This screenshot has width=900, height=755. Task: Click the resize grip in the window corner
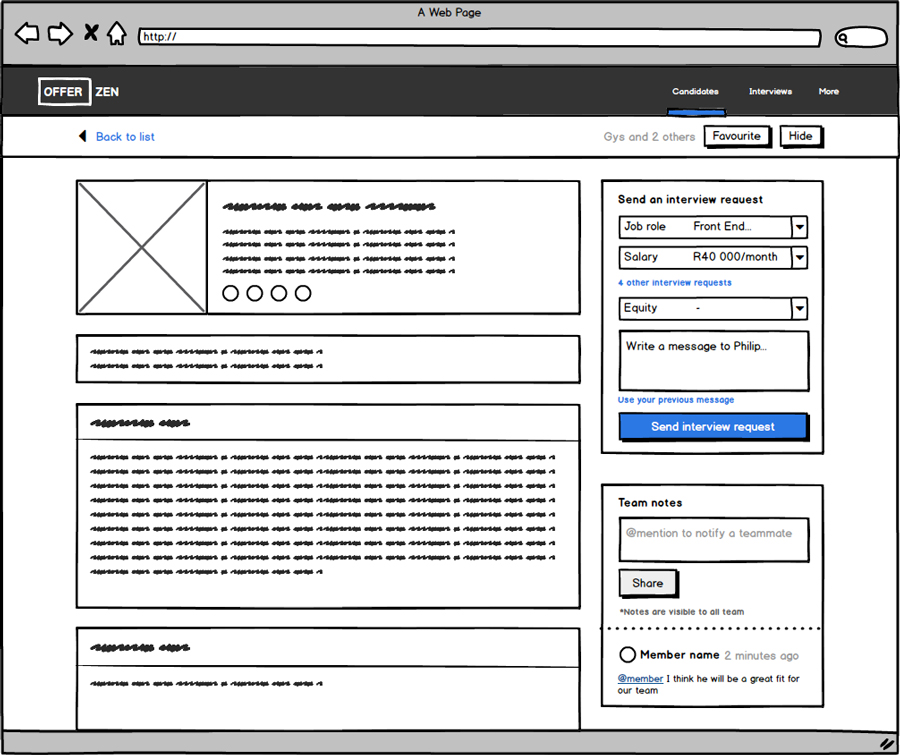[887, 744]
